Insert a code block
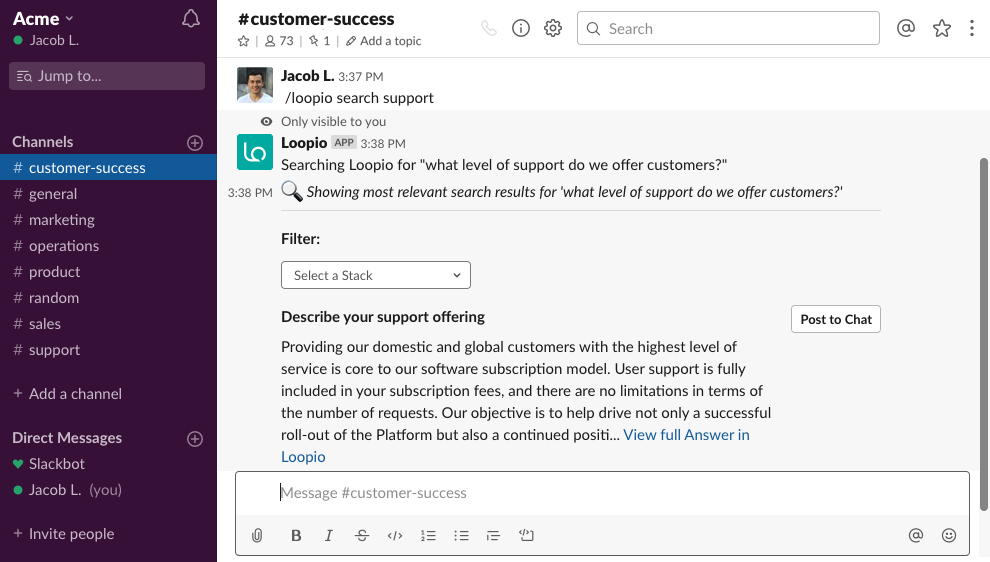The width and height of the screenshot is (990, 562). click(527, 535)
